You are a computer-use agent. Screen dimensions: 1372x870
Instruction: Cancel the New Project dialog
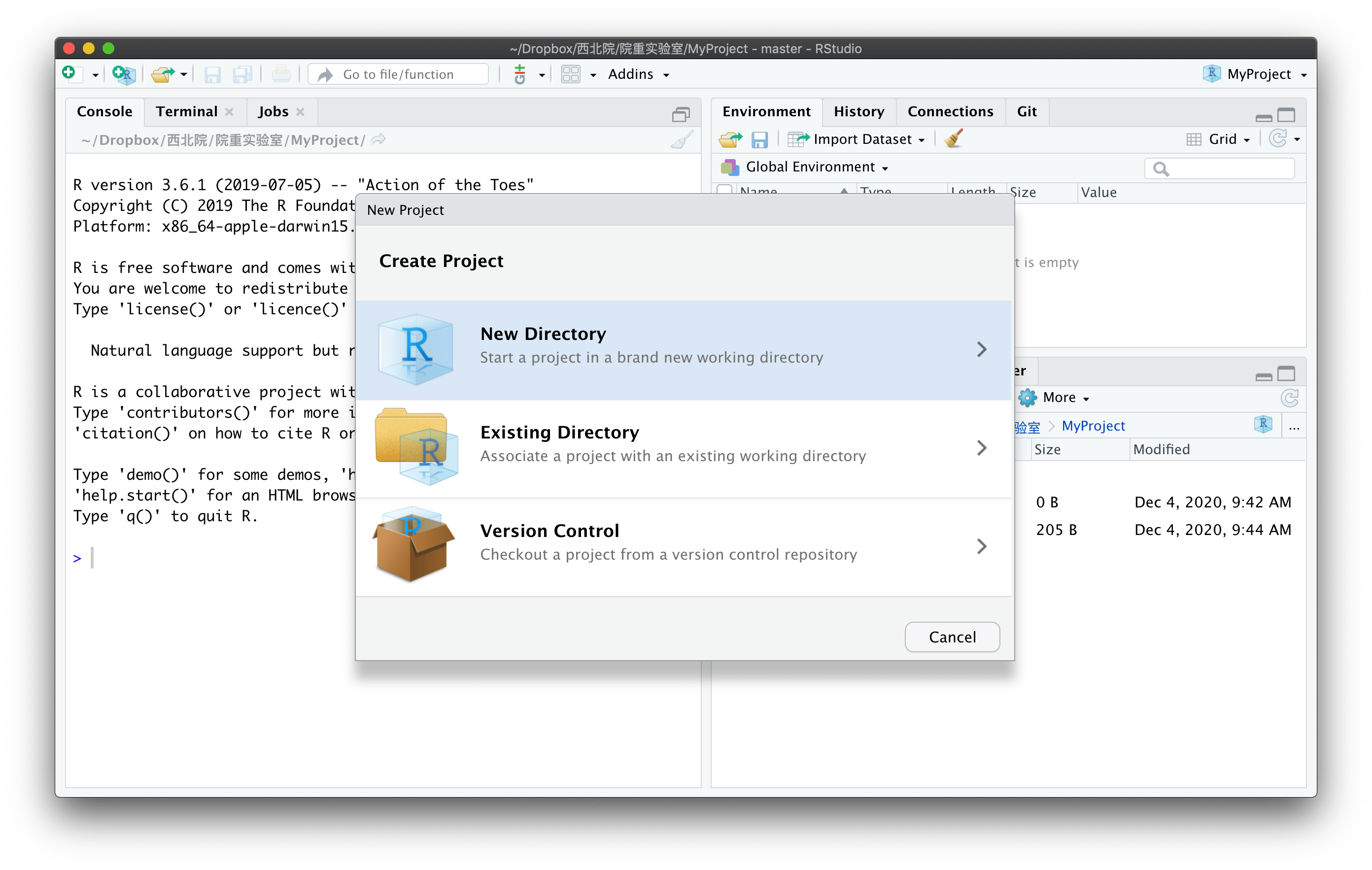click(952, 637)
